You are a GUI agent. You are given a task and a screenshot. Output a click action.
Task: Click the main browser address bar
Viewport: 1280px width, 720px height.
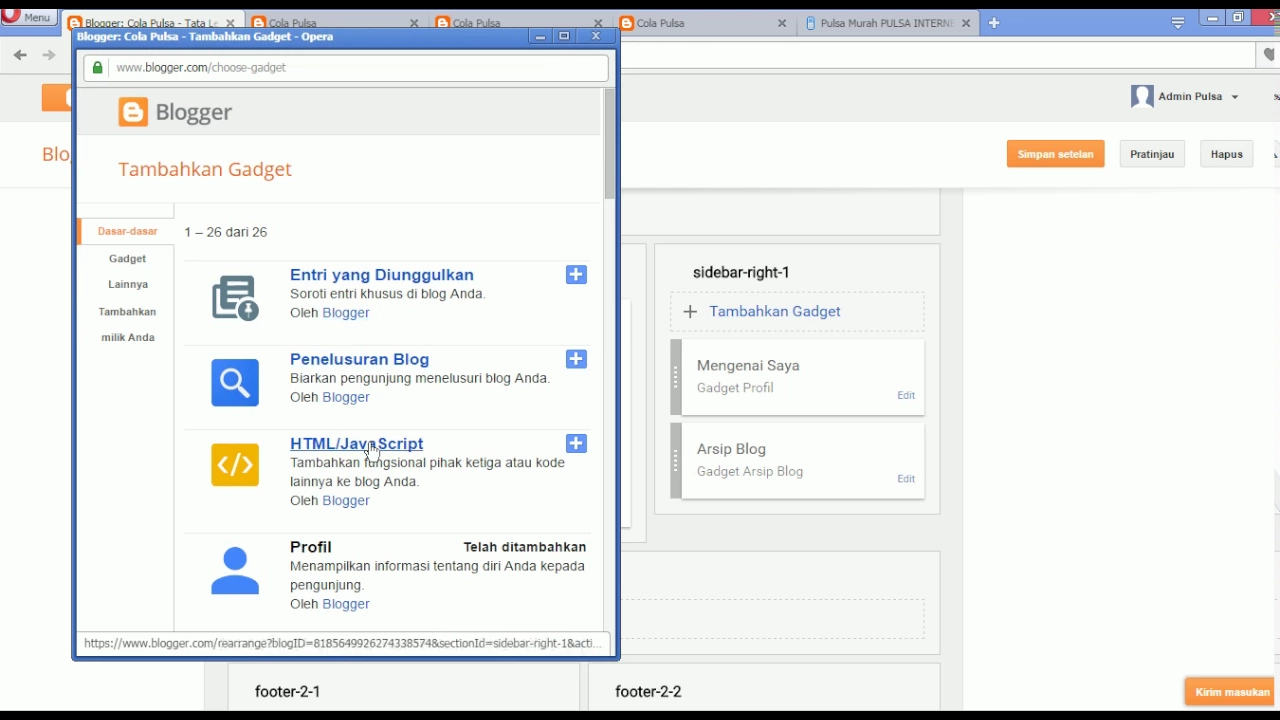[x=937, y=55]
